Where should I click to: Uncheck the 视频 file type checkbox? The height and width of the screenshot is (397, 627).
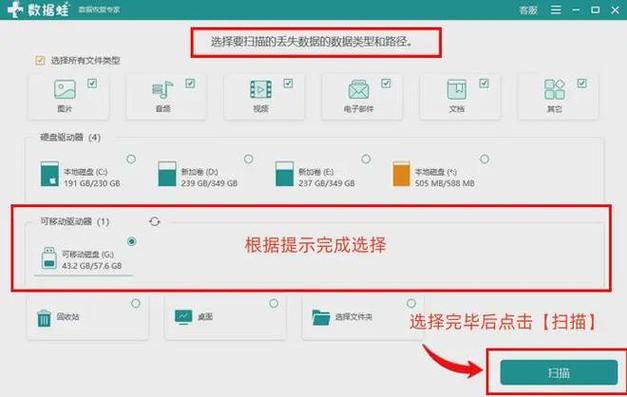tap(288, 83)
